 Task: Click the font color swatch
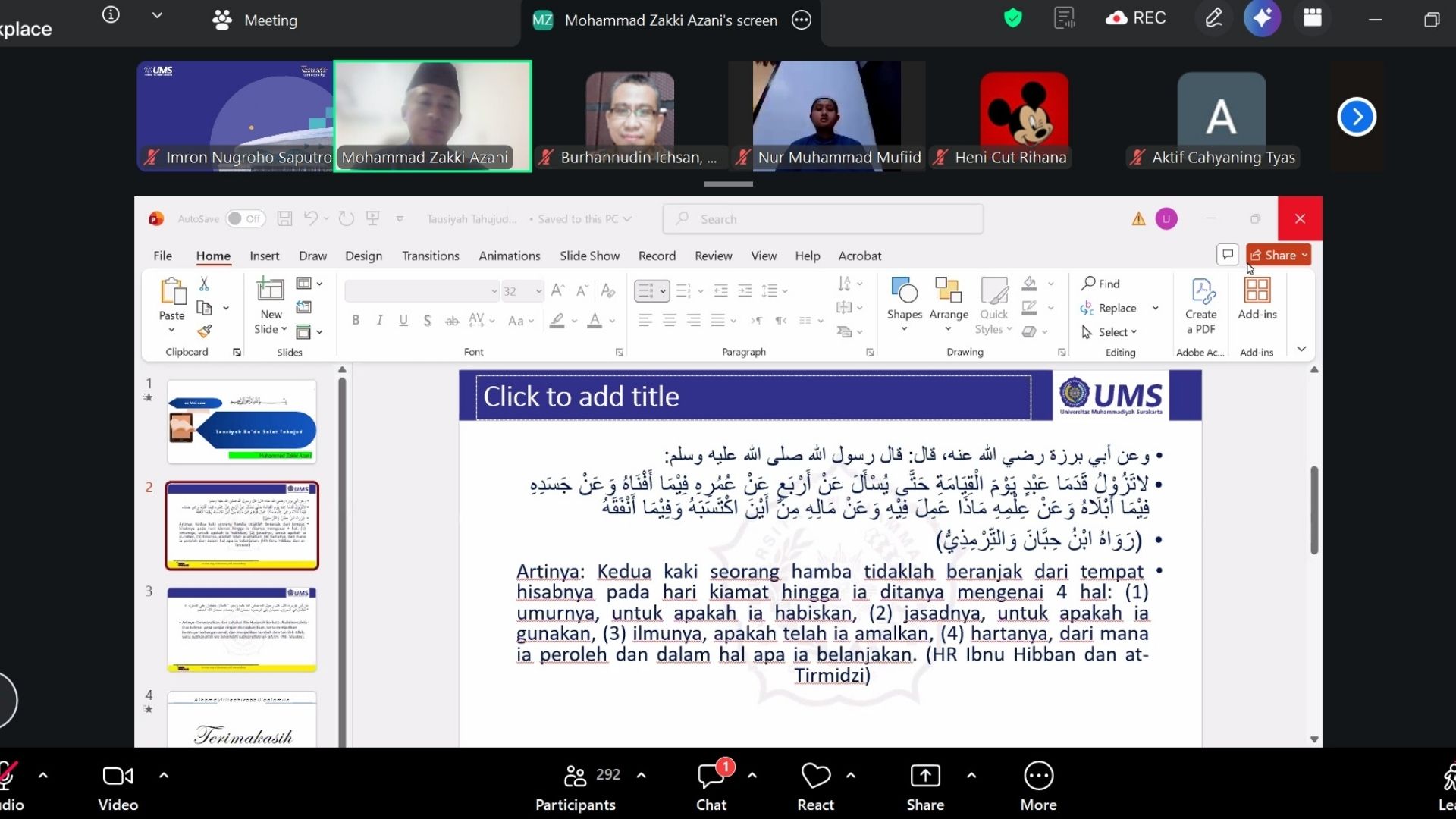tap(595, 321)
